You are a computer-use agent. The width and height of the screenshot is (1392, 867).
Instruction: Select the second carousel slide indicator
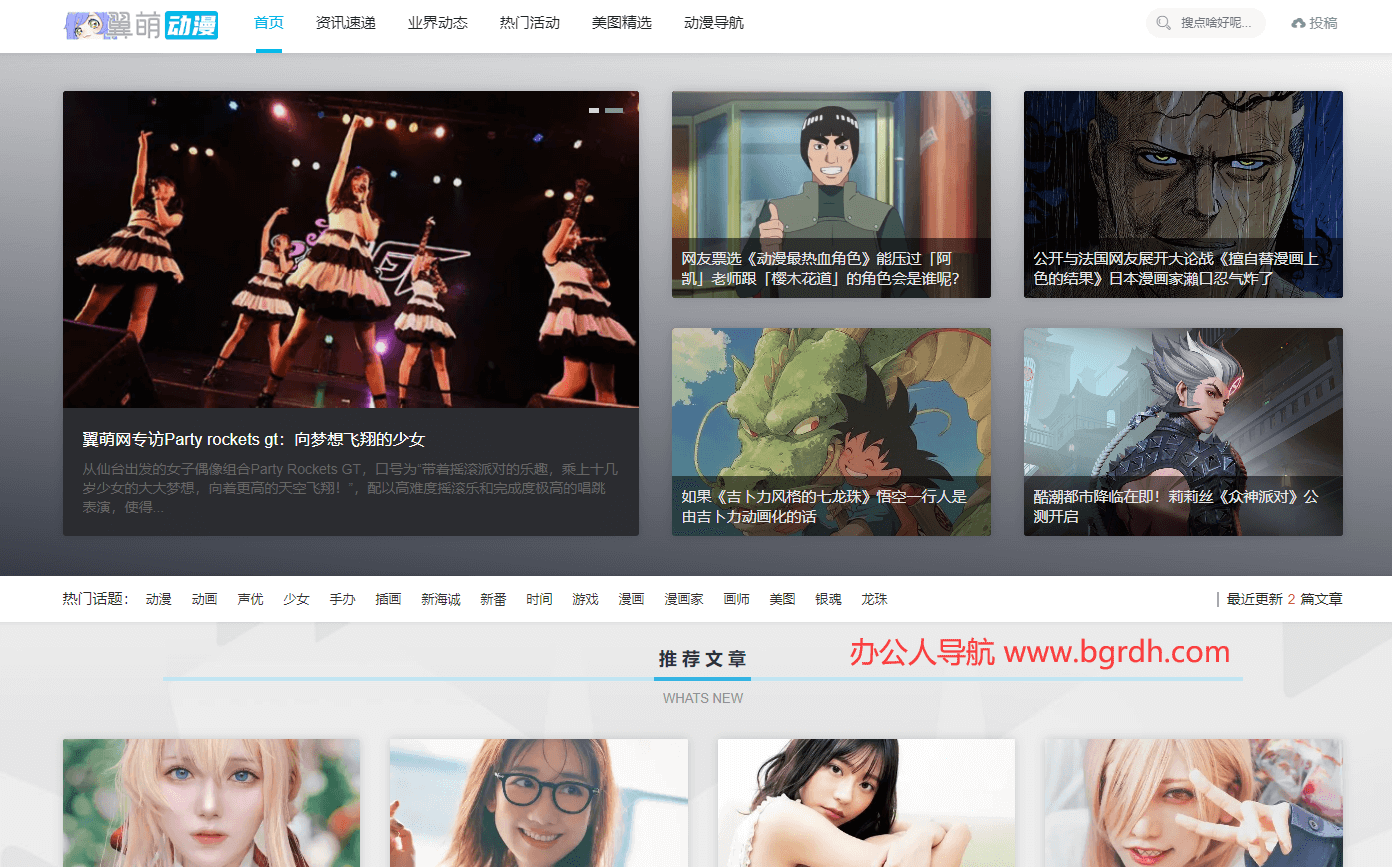[x=613, y=110]
